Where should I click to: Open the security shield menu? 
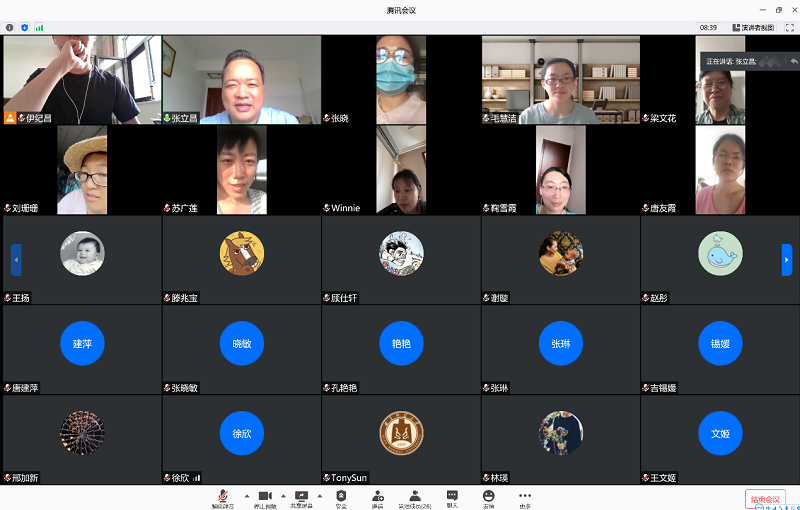coord(341,497)
